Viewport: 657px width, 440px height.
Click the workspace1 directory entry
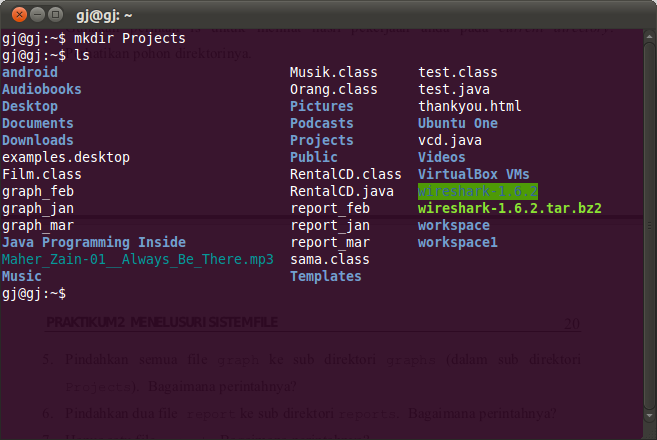[457, 242]
